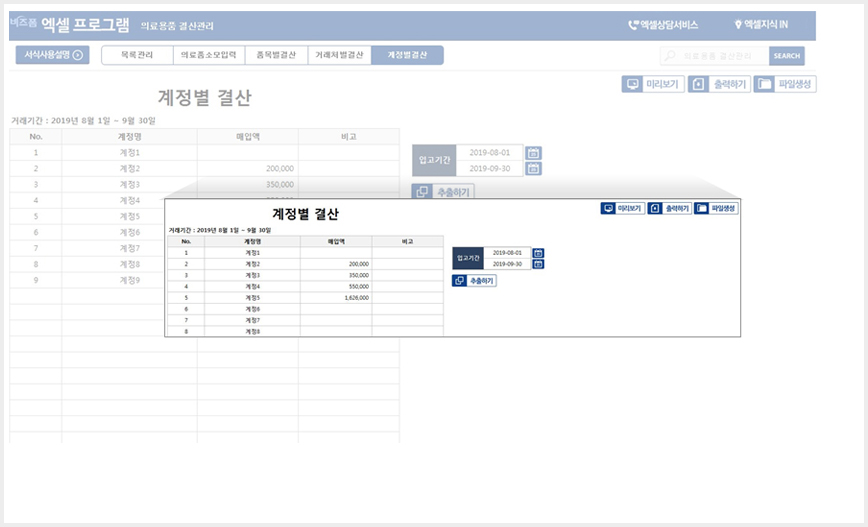Select the 계정8 cell in the inset table
This screenshot has height=527, width=868.
(x=252, y=332)
